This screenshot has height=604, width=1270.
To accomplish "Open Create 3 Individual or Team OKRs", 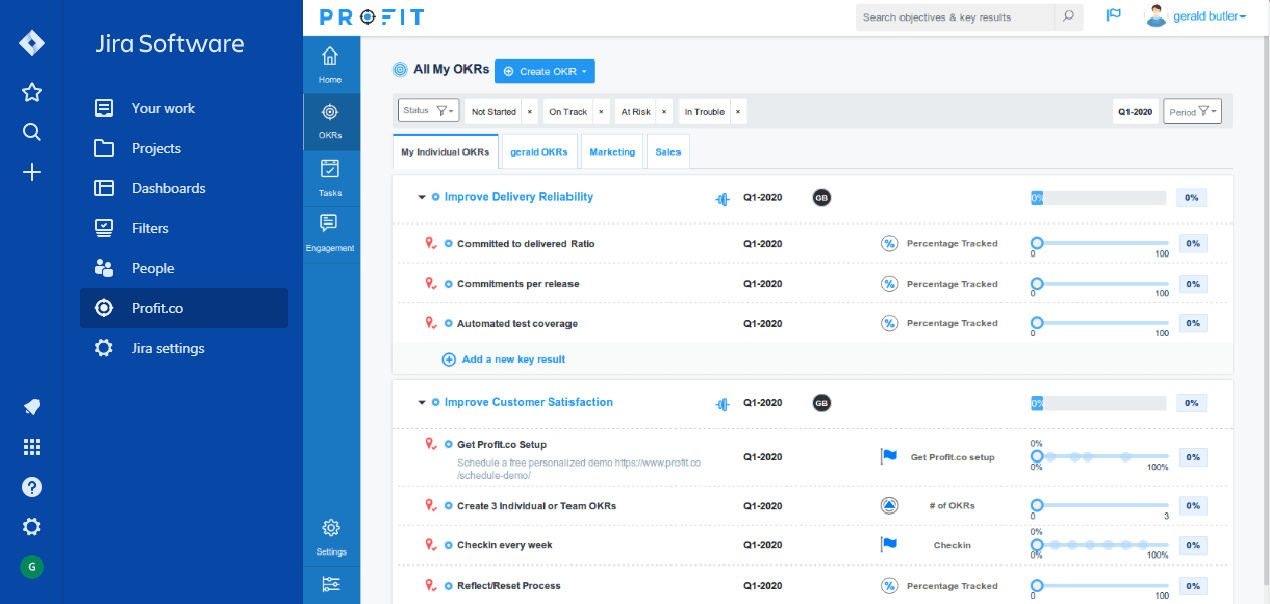I will pyautogui.click(x=536, y=506).
